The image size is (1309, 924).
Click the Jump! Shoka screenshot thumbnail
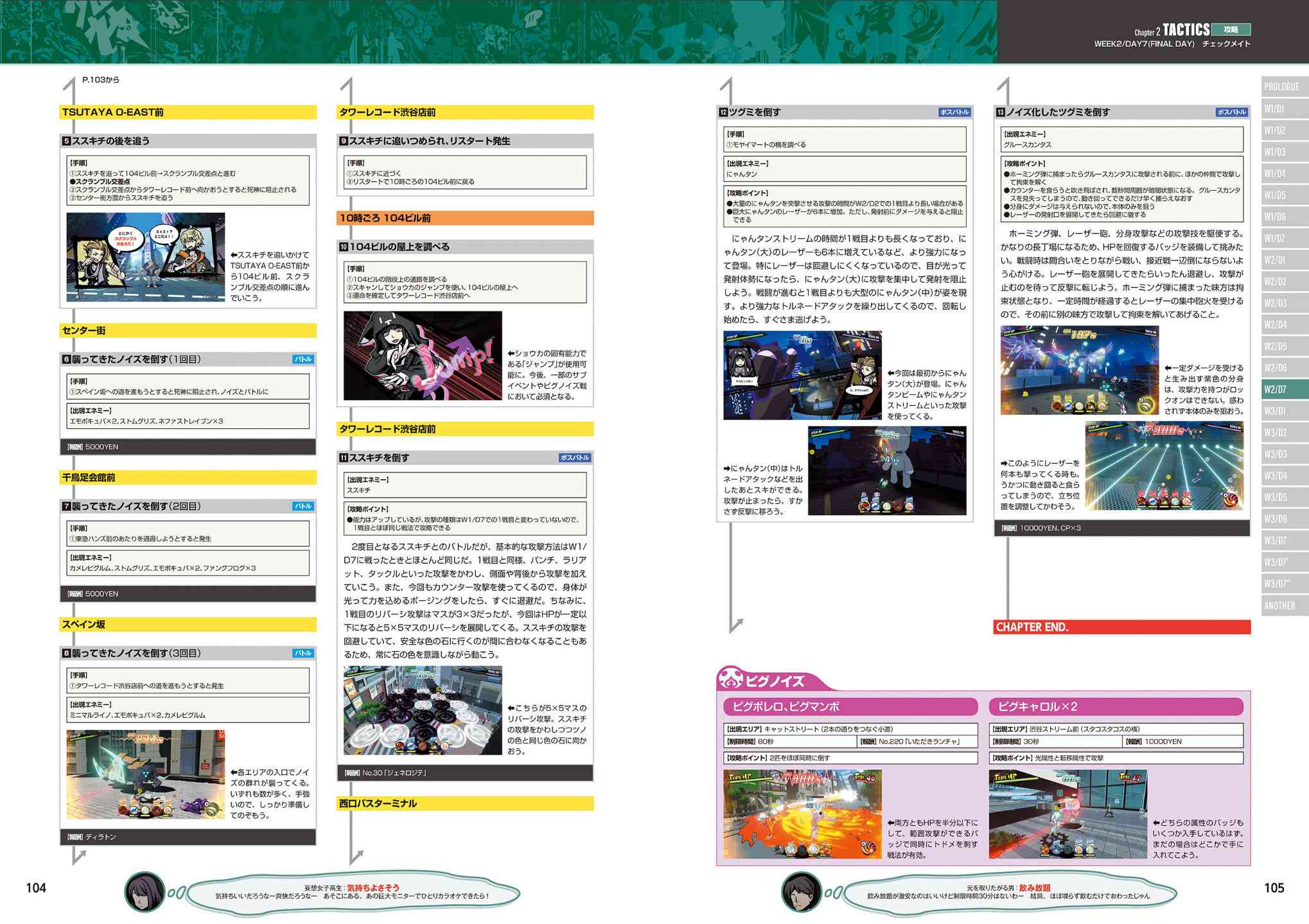tap(423, 356)
